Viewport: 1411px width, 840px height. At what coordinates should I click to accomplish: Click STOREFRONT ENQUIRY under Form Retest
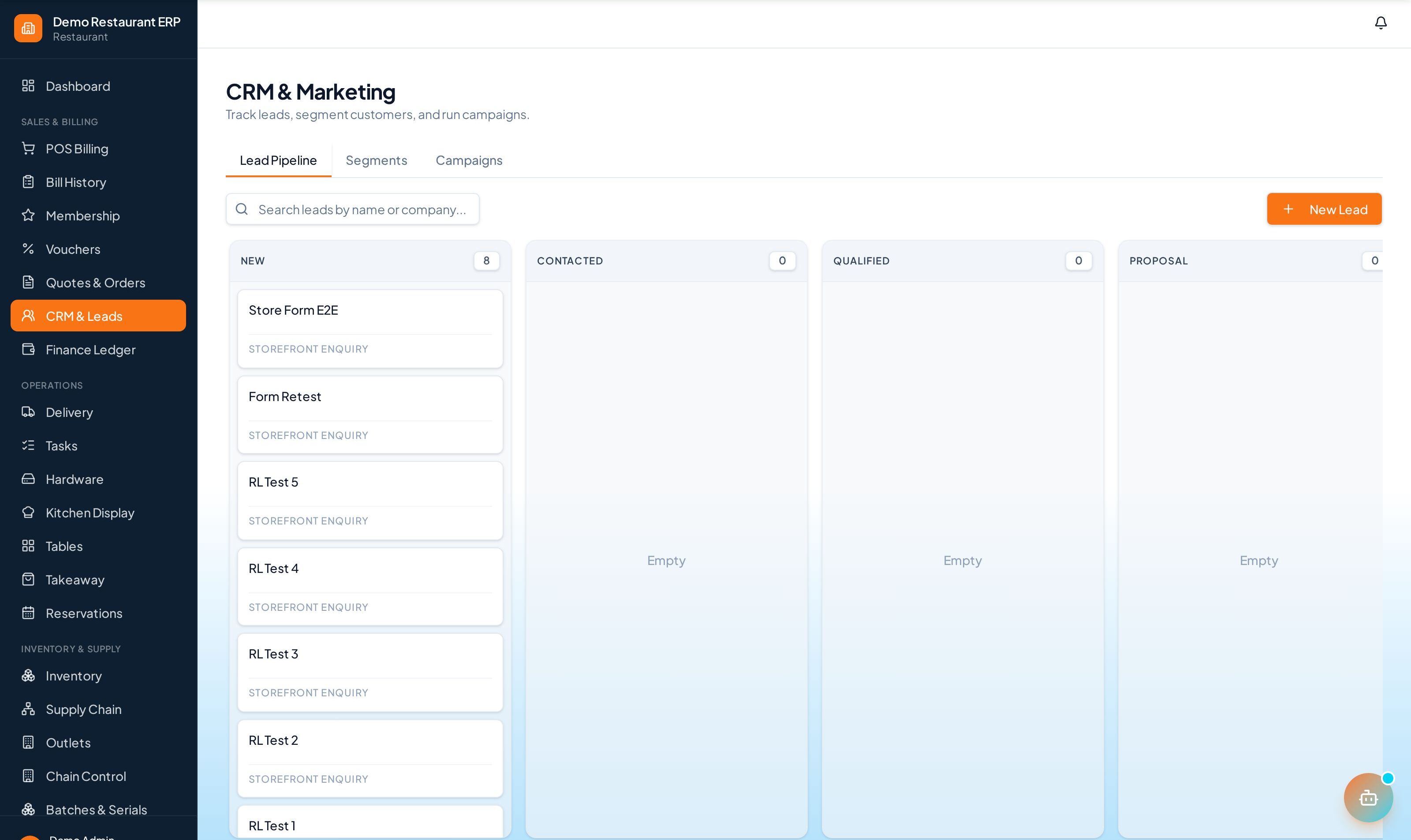click(308, 435)
